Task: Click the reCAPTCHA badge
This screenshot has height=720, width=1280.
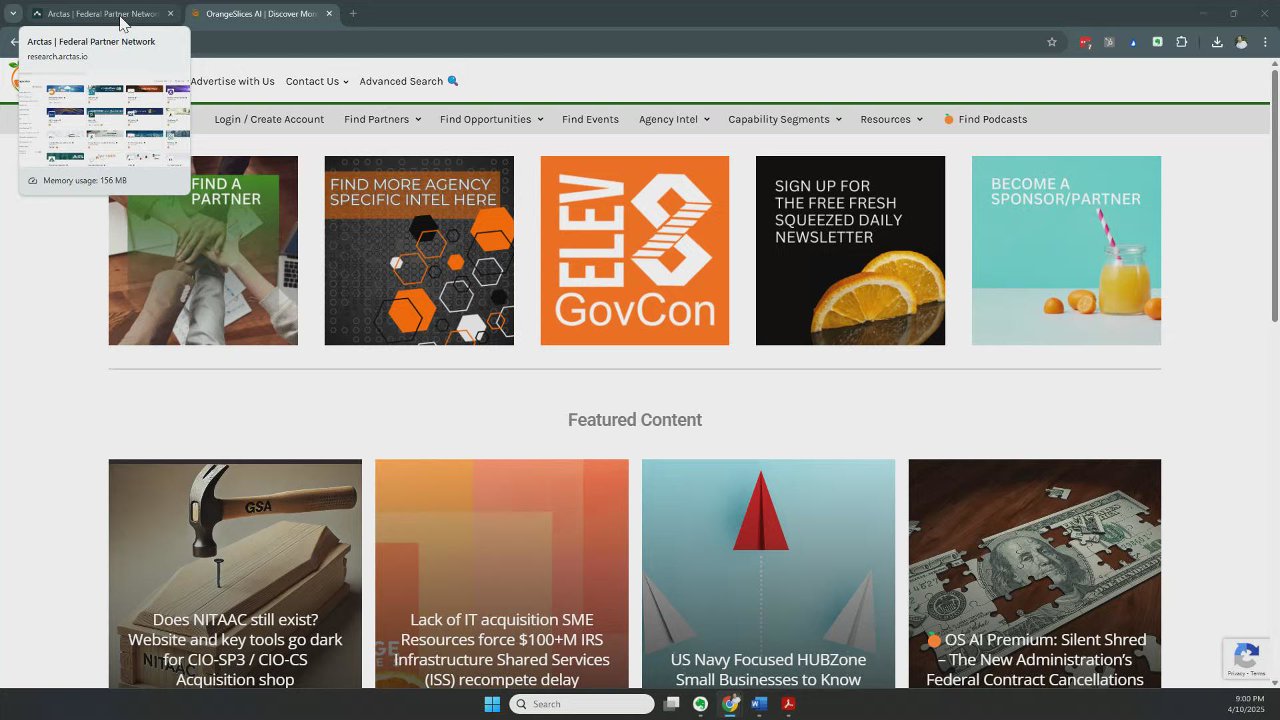Action: pyautogui.click(x=1246, y=659)
